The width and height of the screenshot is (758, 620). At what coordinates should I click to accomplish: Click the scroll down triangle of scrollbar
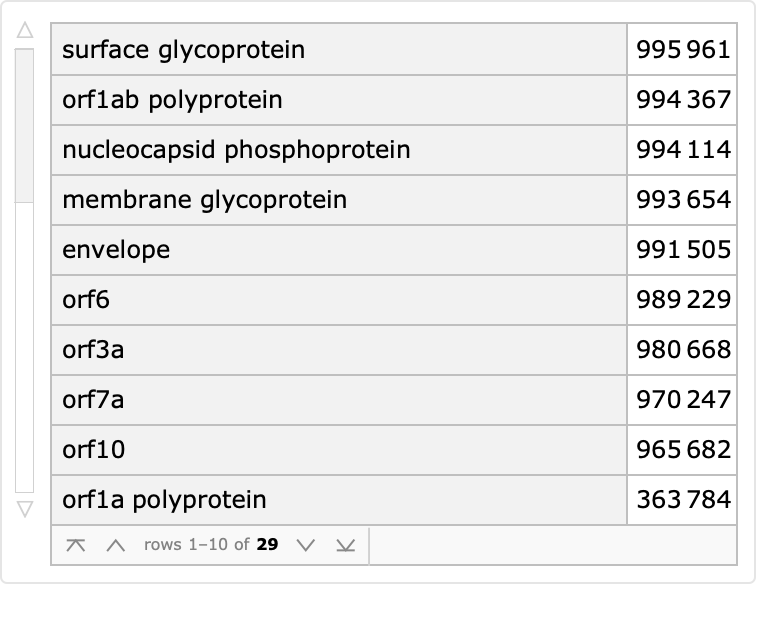point(25,508)
